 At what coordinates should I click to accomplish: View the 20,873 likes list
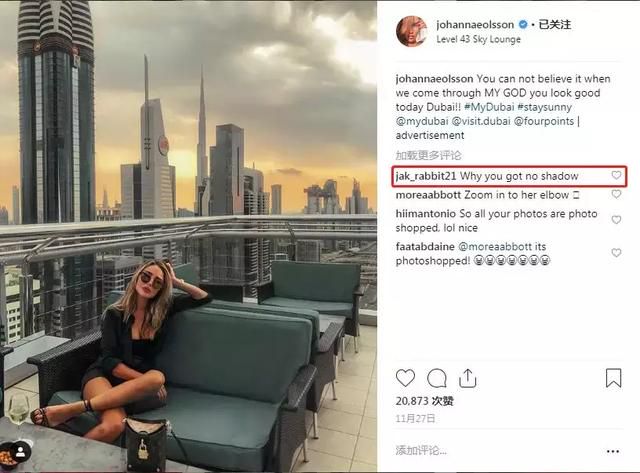(424, 401)
